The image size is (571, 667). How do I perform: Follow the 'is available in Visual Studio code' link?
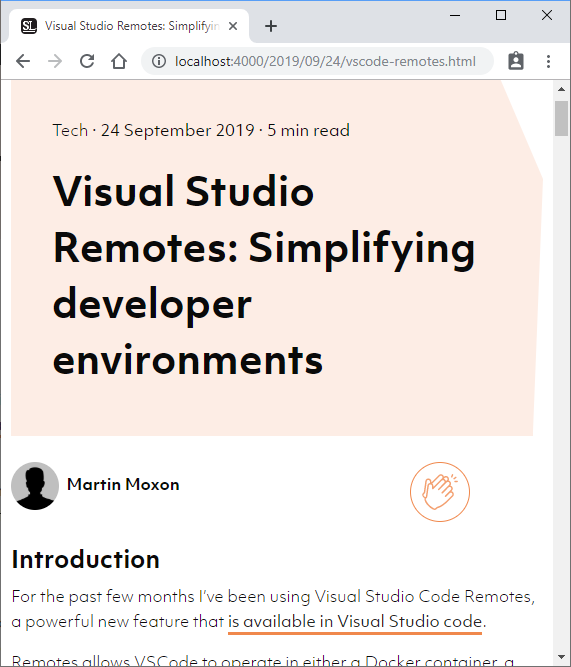355,622
